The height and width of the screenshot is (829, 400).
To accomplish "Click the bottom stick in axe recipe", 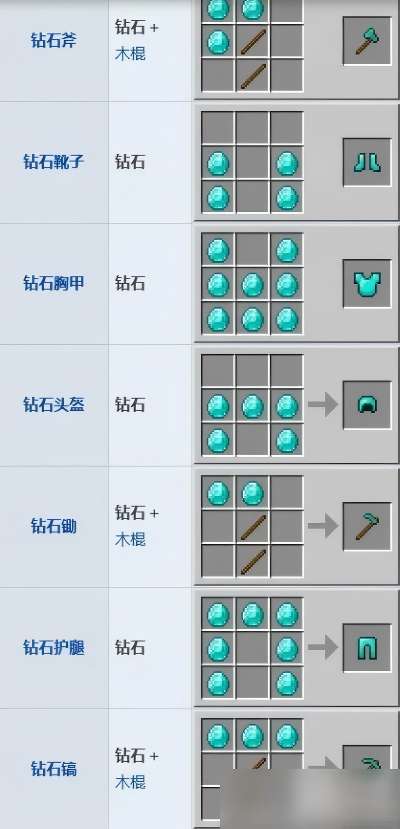I will click(x=253, y=76).
